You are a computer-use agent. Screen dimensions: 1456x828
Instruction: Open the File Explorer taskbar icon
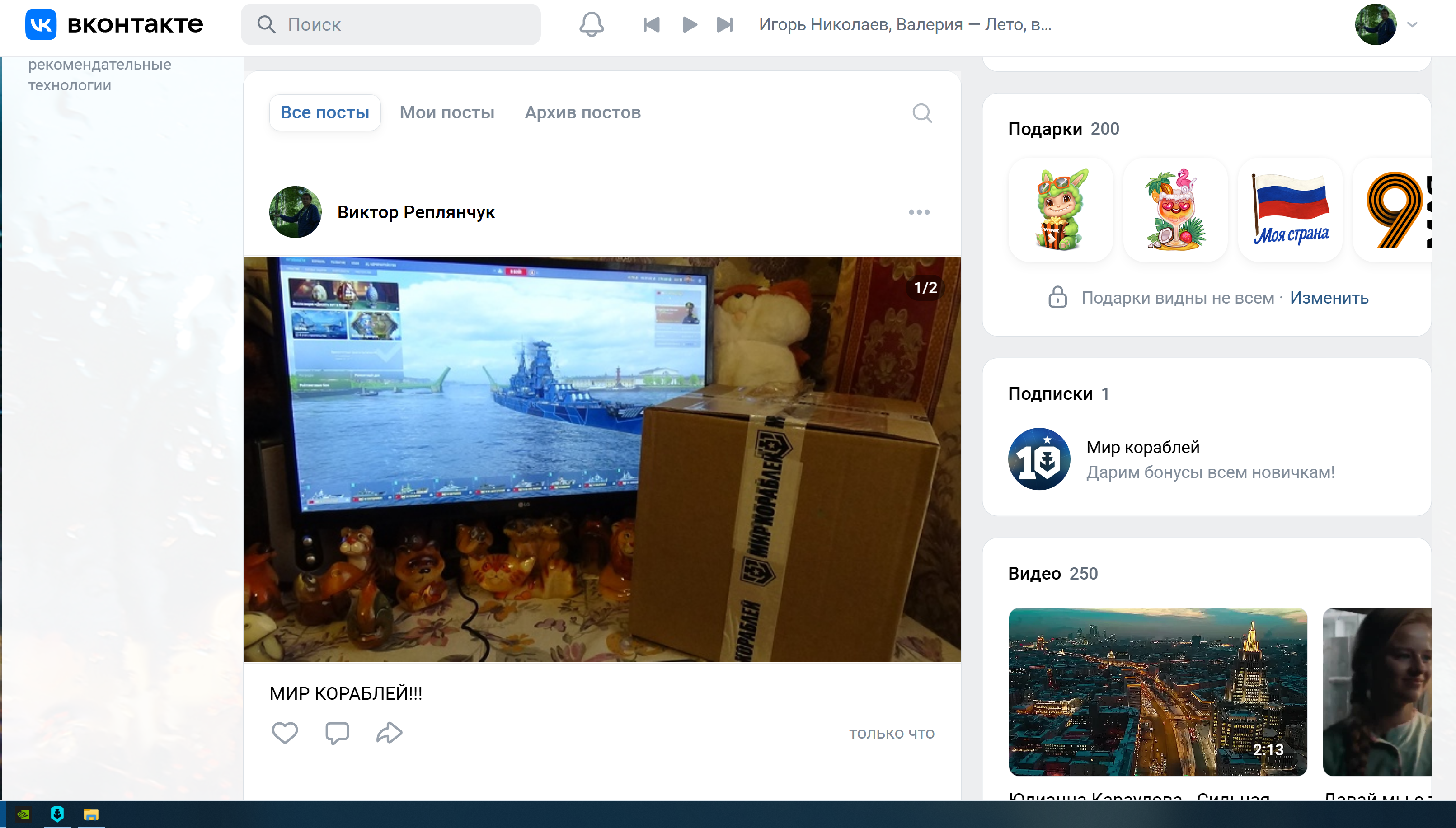pyautogui.click(x=91, y=814)
